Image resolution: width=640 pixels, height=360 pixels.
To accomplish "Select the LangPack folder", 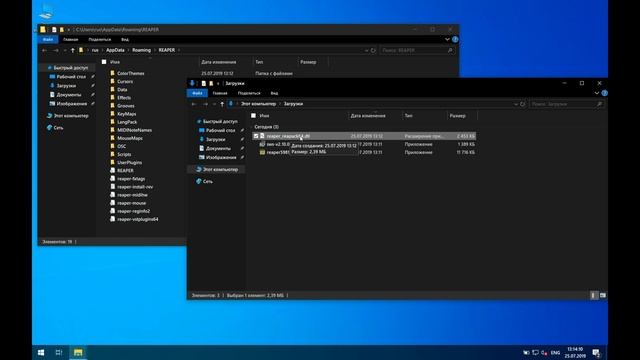I will [127, 122].
